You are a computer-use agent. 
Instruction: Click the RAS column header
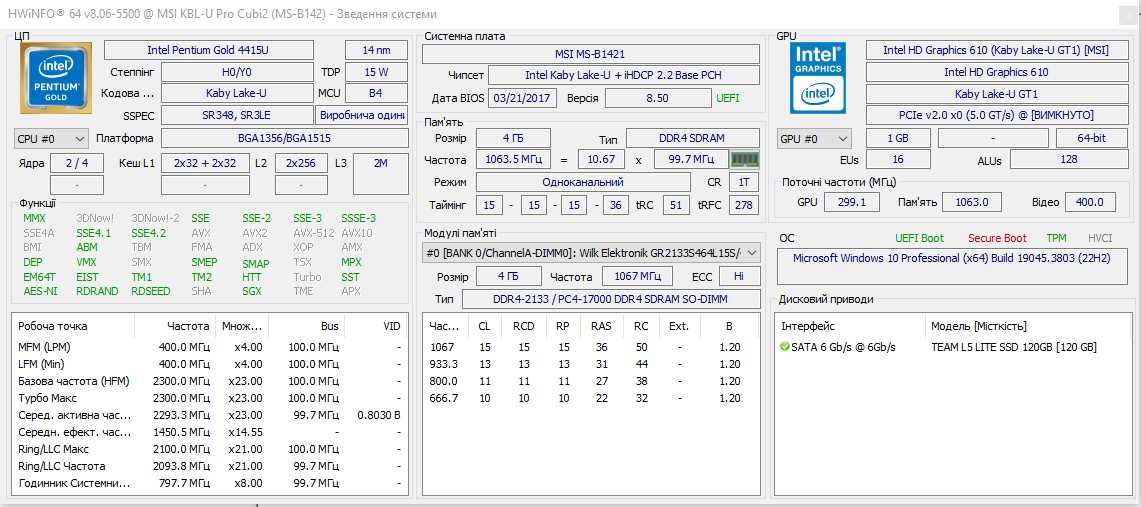[601, 326]
